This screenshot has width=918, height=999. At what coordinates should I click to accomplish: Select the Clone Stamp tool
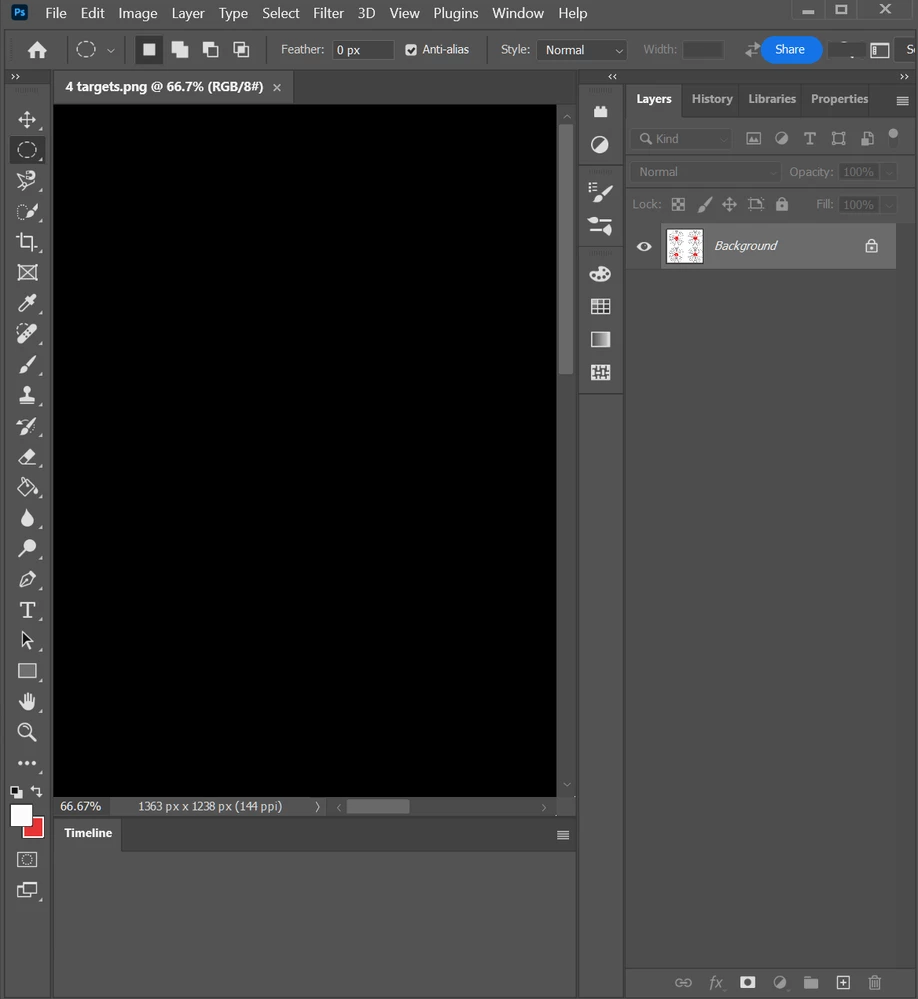click(x=27, y=395)
